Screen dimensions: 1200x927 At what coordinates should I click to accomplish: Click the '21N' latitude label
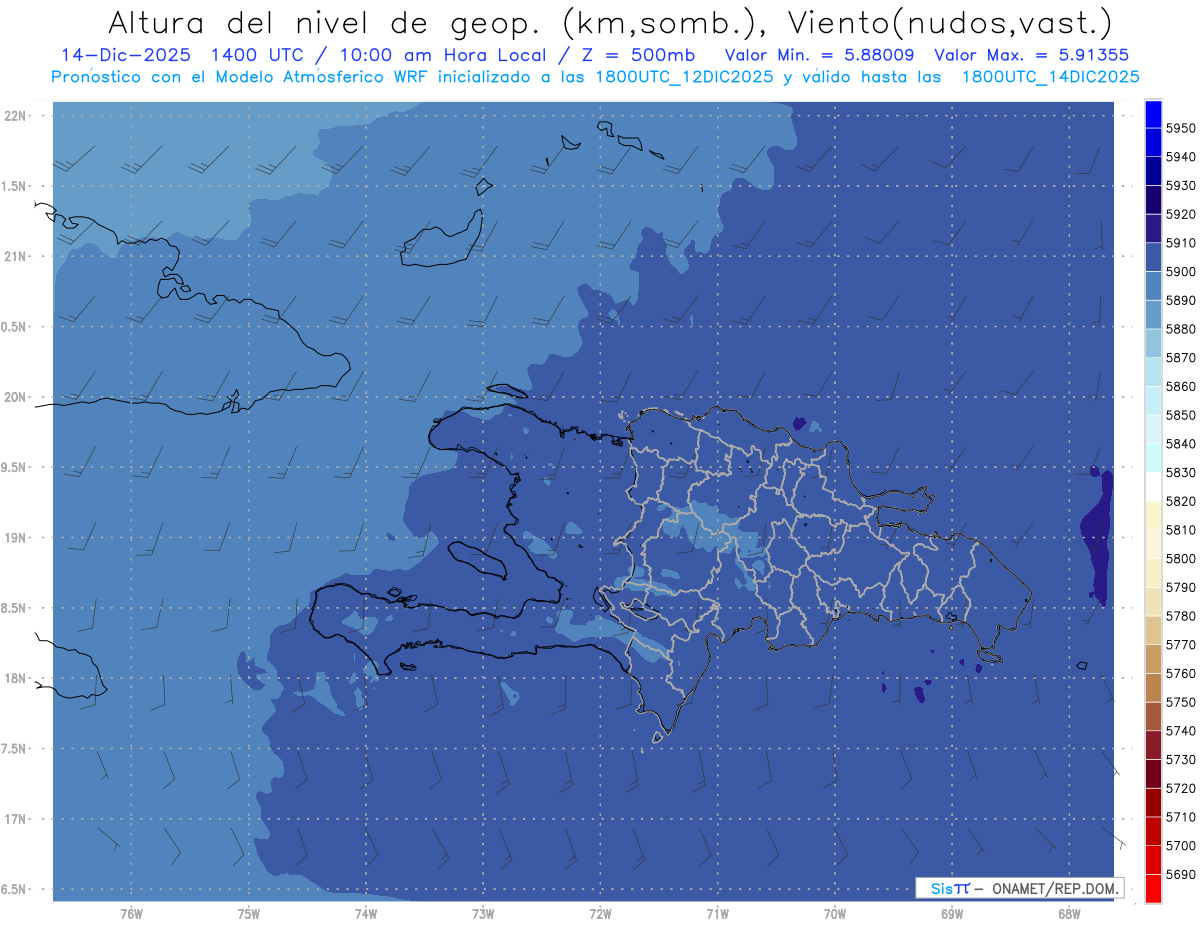15,256
